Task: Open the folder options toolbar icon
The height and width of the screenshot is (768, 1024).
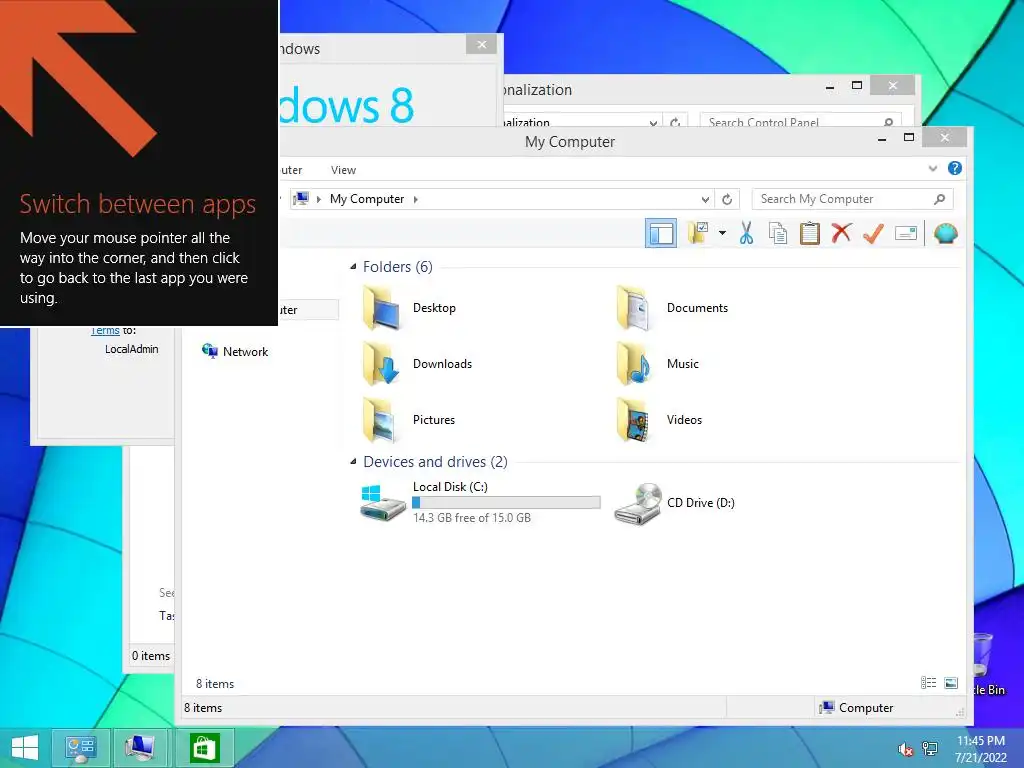Action: pos(697,233)
